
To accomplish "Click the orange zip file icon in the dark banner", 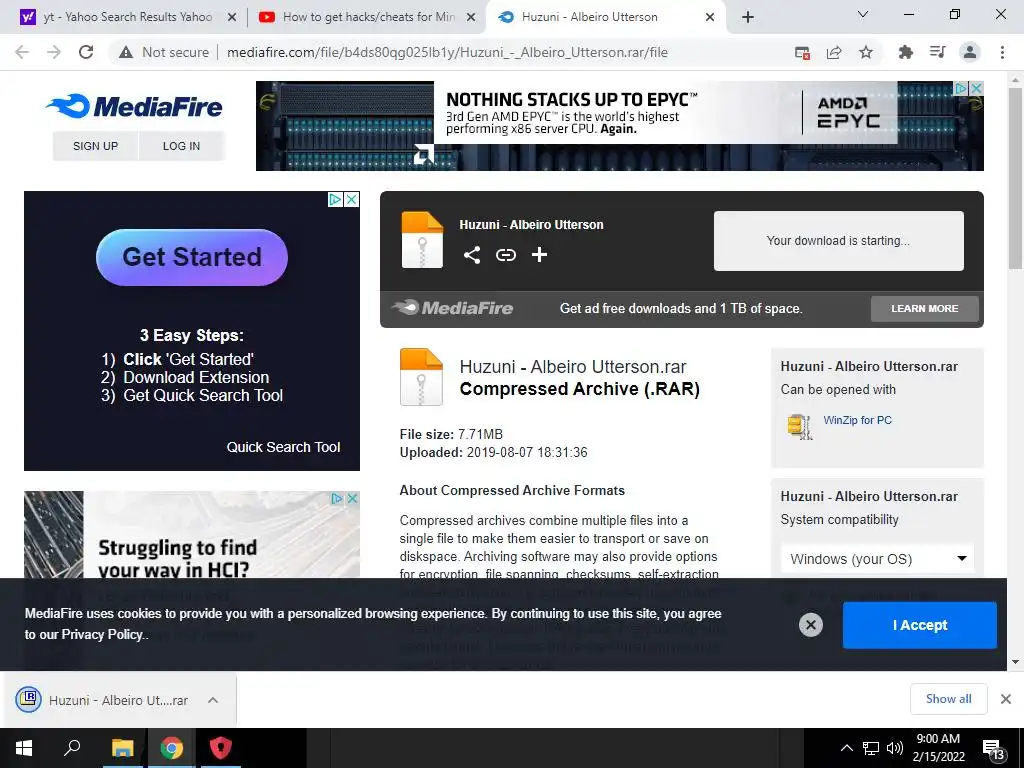I will coord(422,240).
